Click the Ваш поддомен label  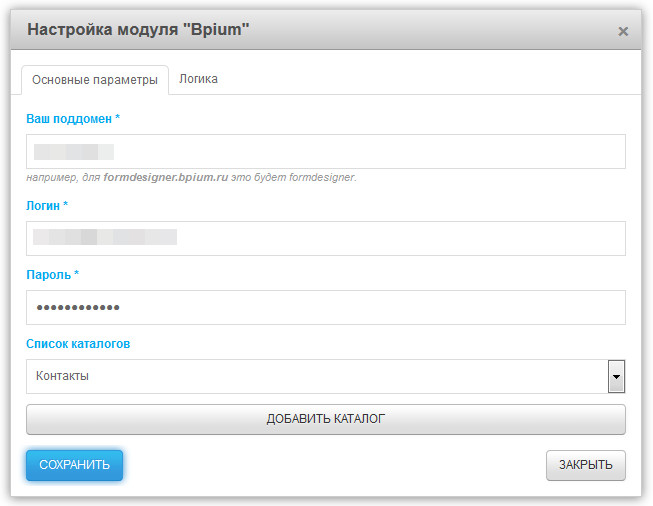coord(73,119)
